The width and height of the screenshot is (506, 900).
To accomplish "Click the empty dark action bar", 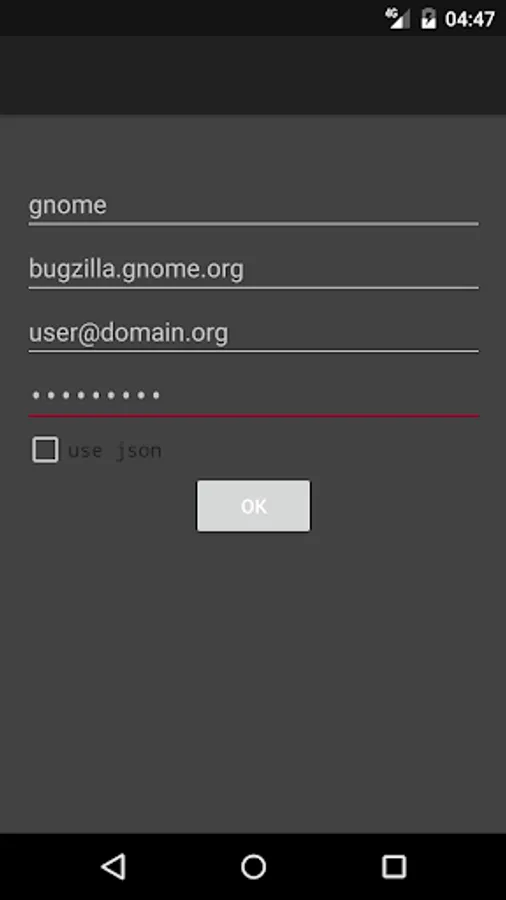I will (253, 75).
